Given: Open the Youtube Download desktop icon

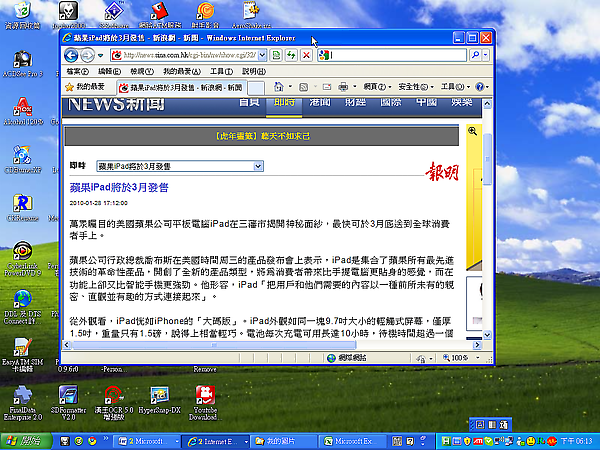Looking at the screenshot, I should click(205, 403).
